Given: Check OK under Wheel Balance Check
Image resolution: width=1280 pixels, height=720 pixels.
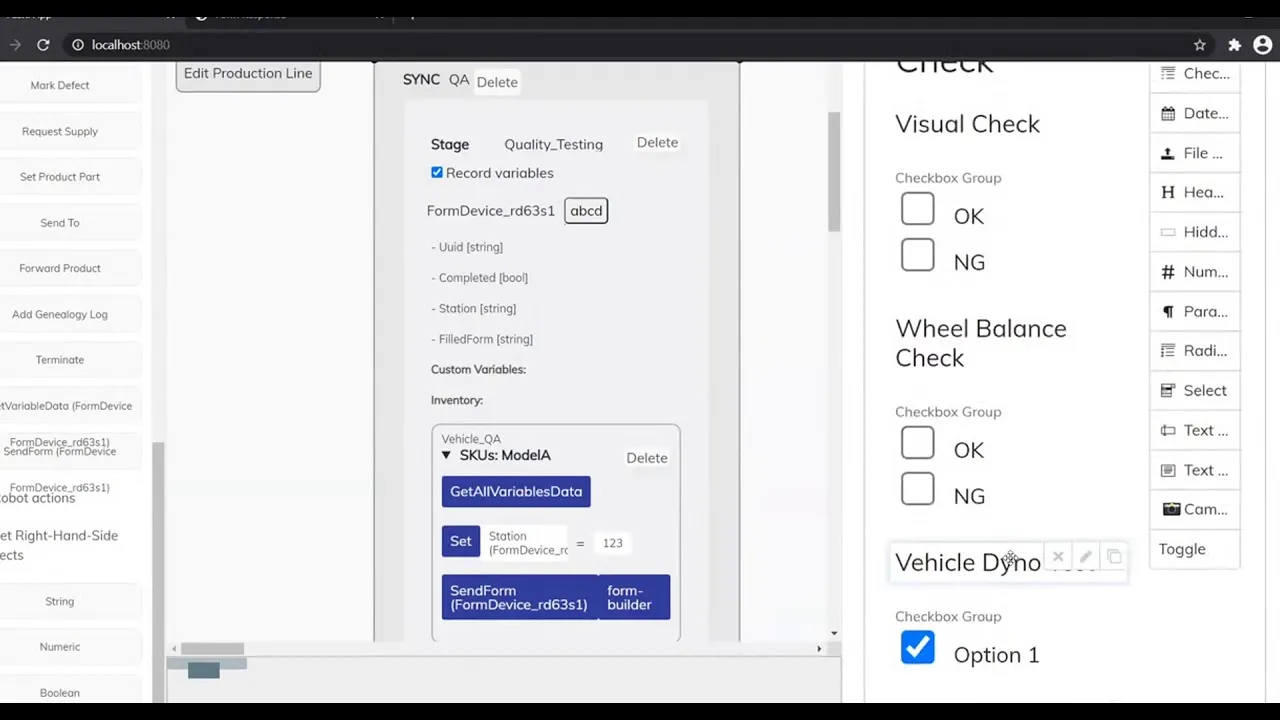Looking at the screenshot, I should pos(917,443).
